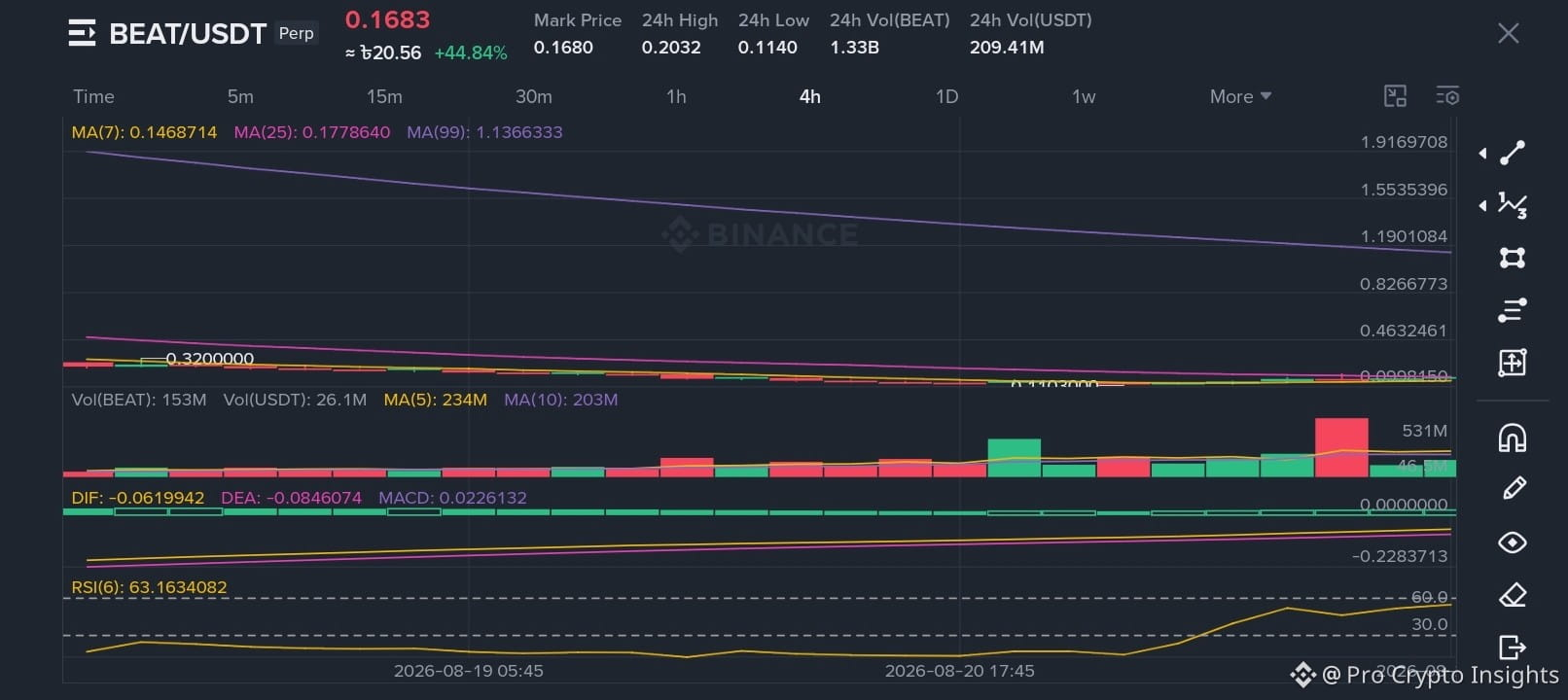Click the RSI(6) indicator label
Image resolution: width=1568 pixels, height=700 pixels.
(x=149, y=587)
